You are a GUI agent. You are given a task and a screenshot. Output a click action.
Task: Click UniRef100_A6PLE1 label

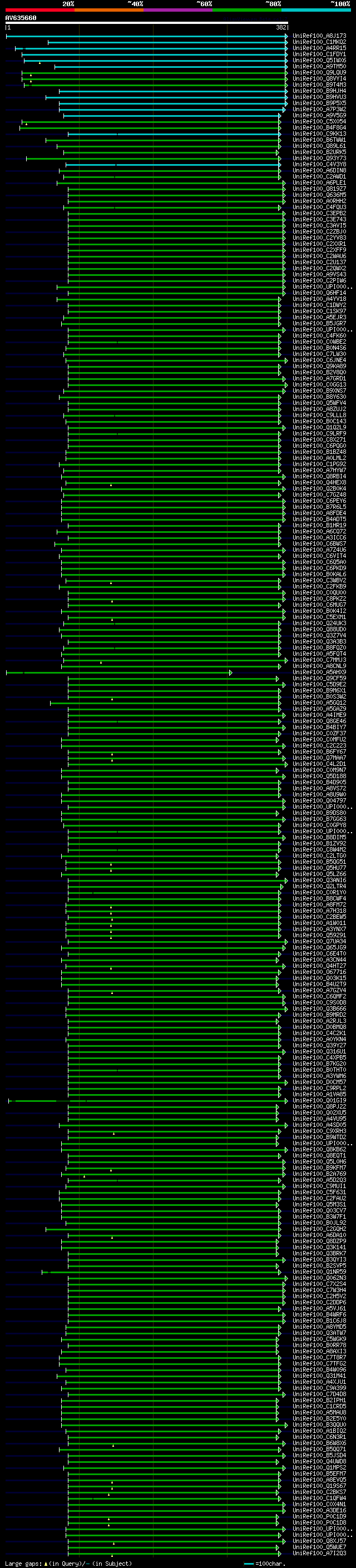[319, 182]
